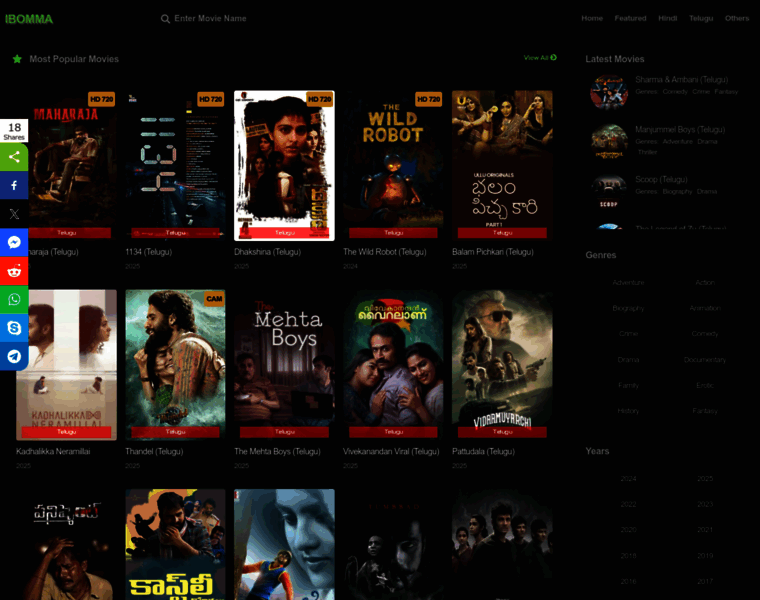Open Manjummel Boys (Telugu) latest movie

click(680, 129)
